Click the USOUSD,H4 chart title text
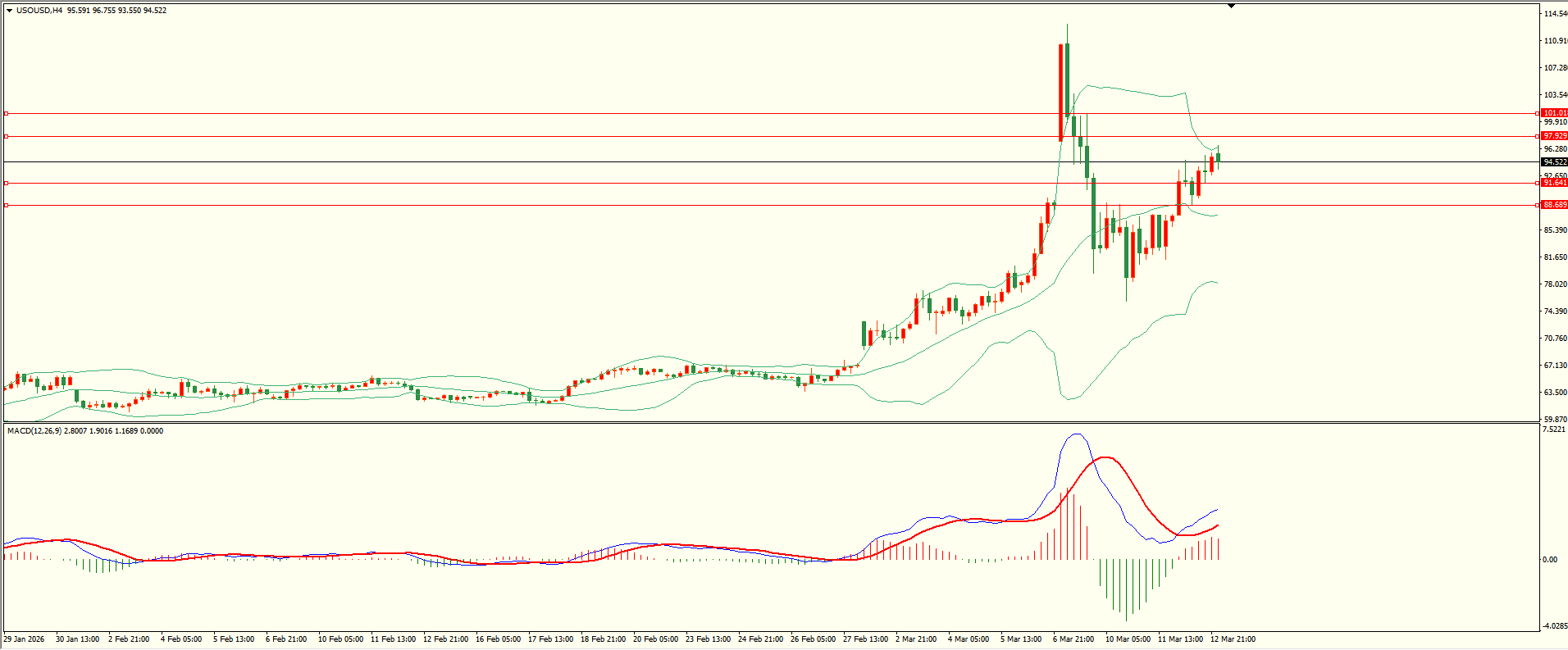Image resolution: width=1568 pixels, height=650 pixels. coord(39,11)
